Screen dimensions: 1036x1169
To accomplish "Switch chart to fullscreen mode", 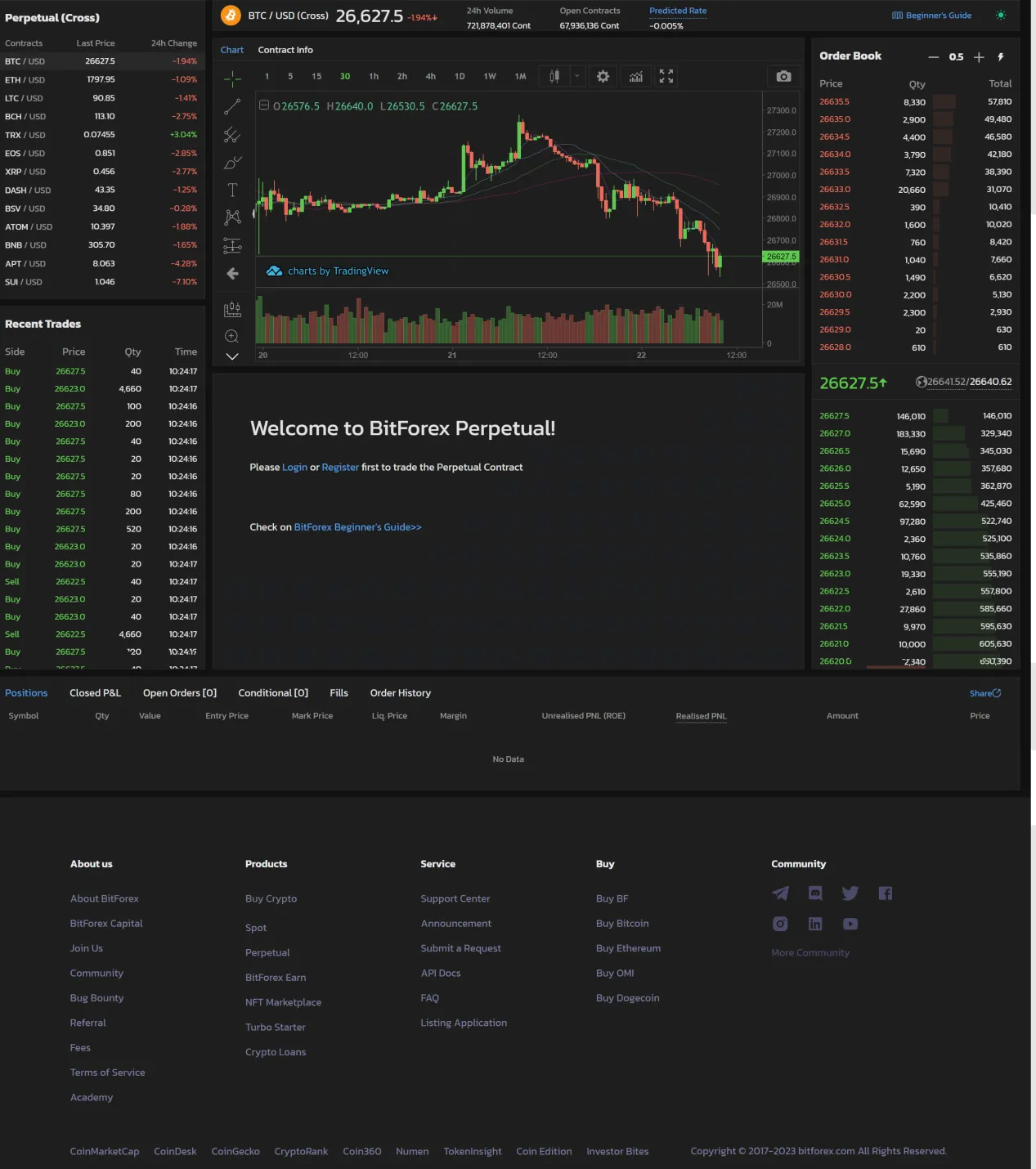I will point(666,76).
